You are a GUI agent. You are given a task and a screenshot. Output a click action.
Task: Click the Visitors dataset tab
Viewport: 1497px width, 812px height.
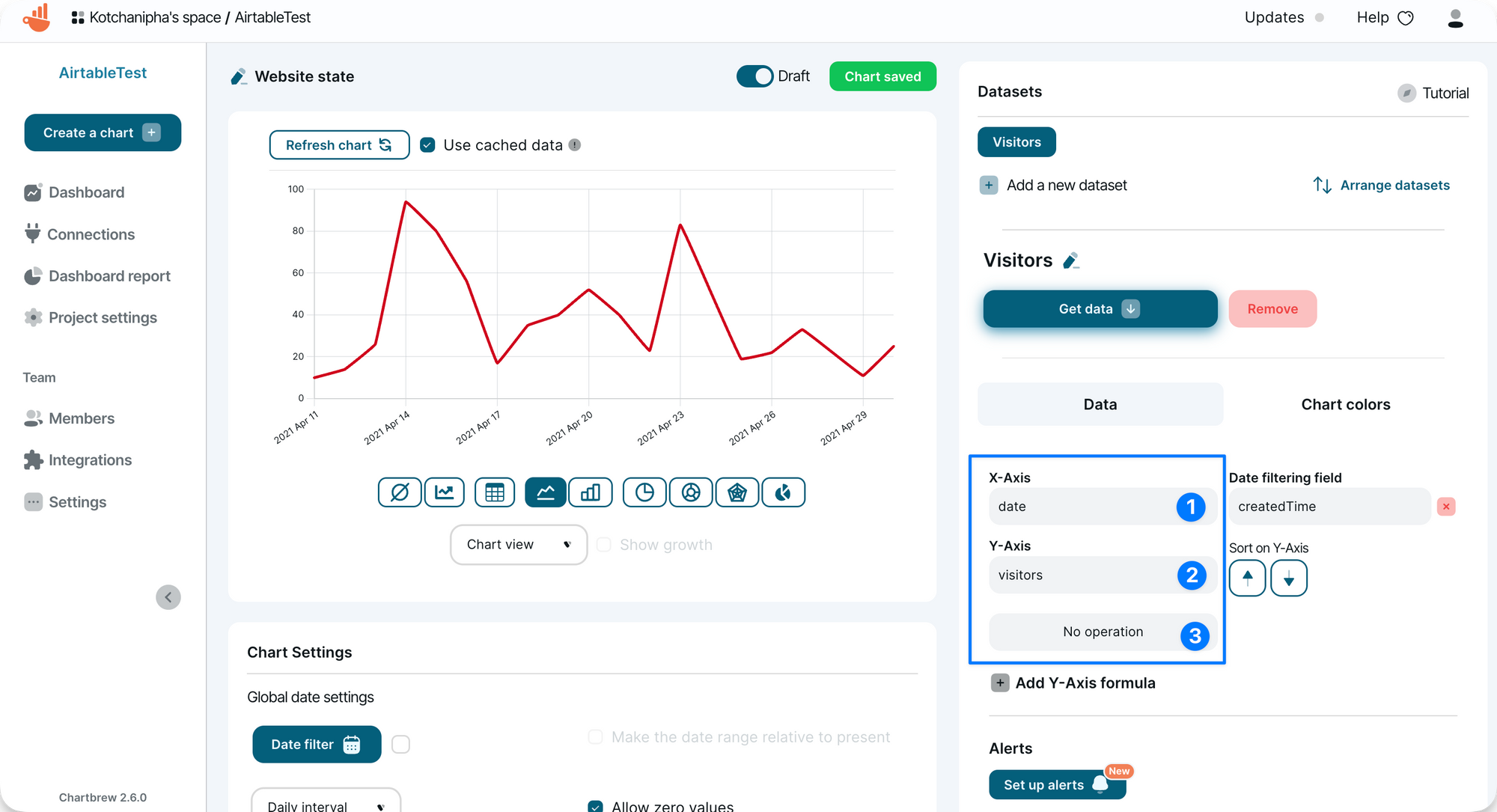click(1016, 141)
